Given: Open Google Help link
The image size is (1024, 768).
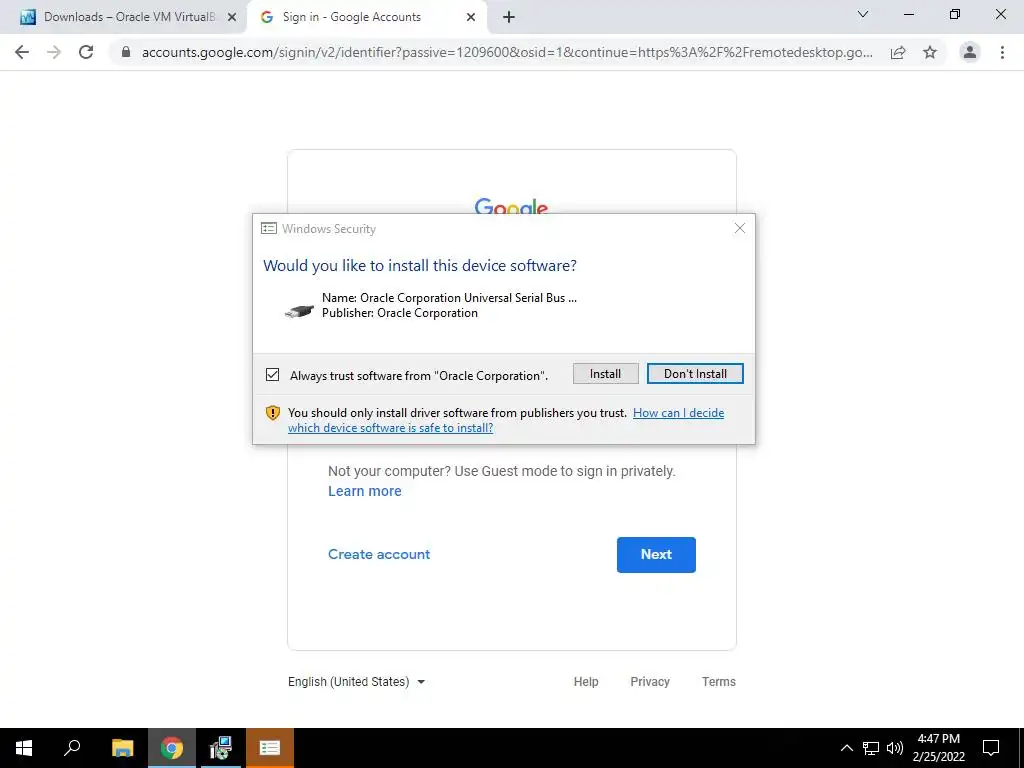Looking at the screenshot, I should (x=586, y=682).
